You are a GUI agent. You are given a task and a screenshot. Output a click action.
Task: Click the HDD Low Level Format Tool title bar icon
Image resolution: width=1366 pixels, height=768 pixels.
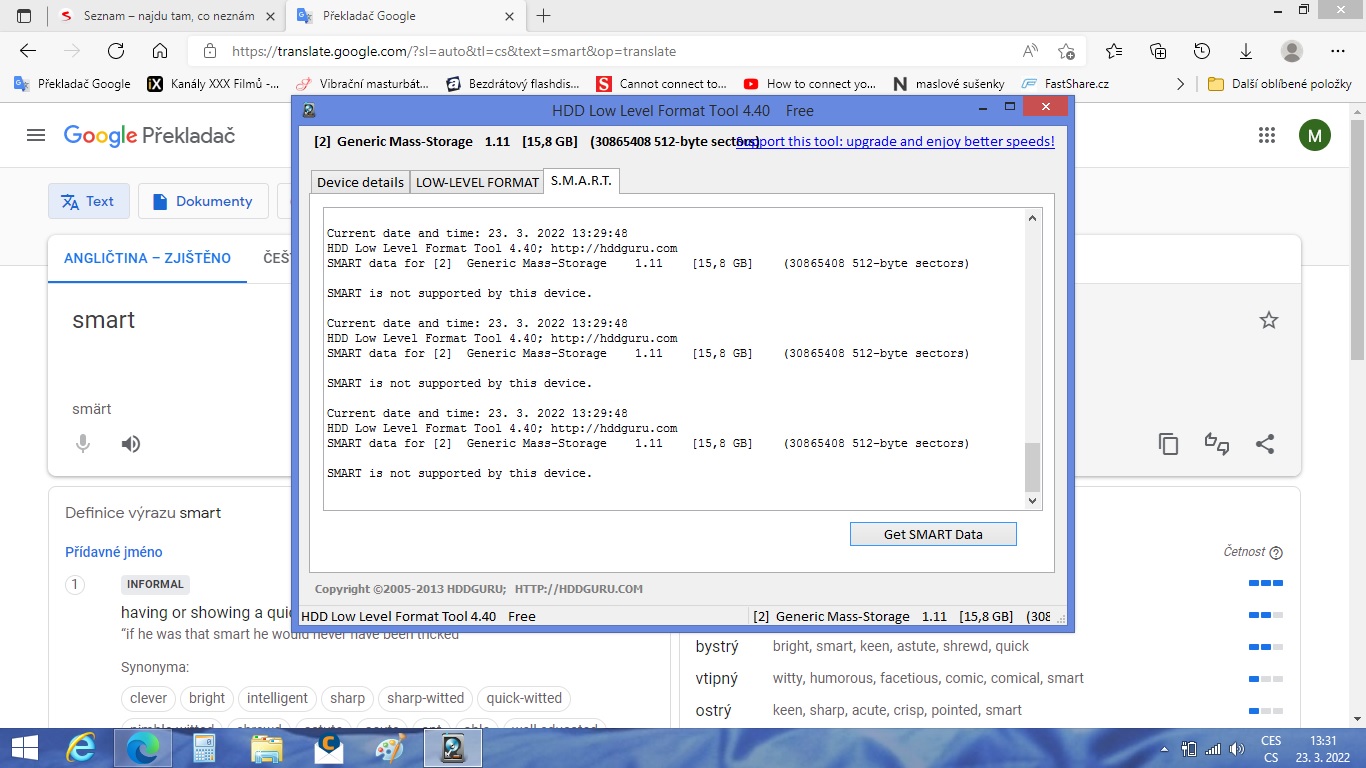tap(309, 111)
